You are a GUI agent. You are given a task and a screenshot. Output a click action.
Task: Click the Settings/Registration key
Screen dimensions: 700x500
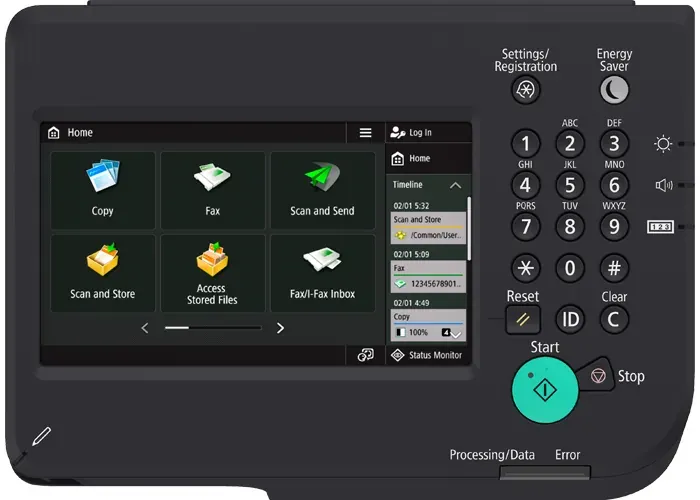coord(525,90)
